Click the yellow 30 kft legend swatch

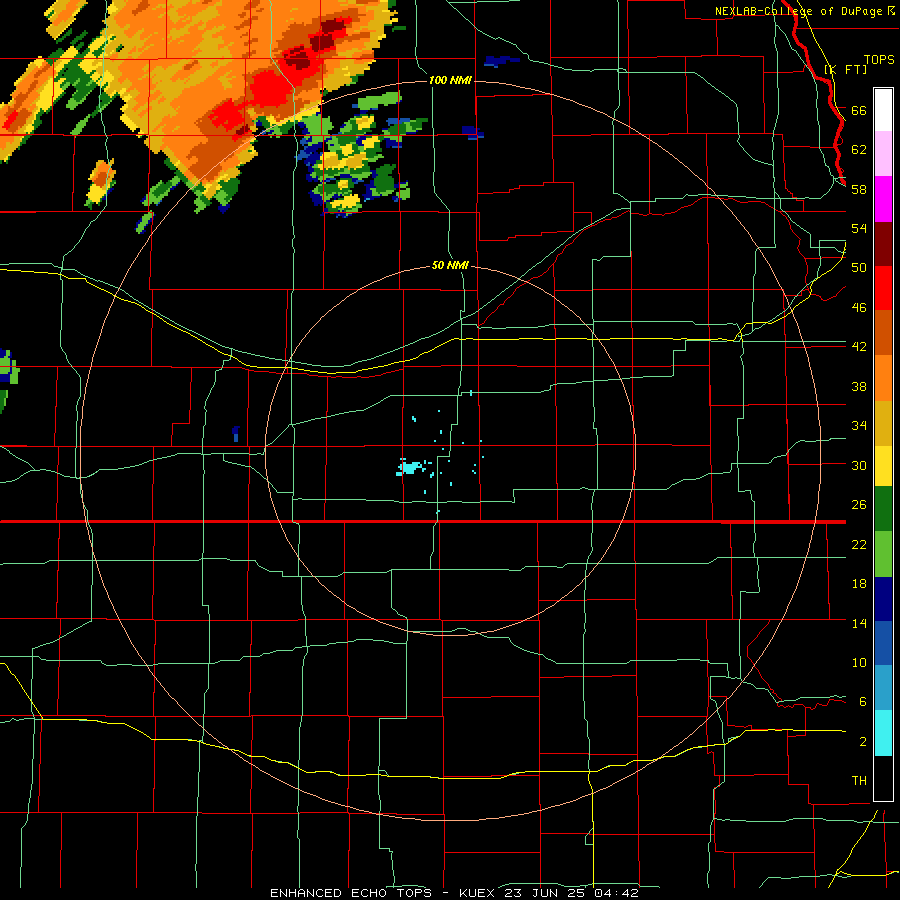click(x=883, y=466)
